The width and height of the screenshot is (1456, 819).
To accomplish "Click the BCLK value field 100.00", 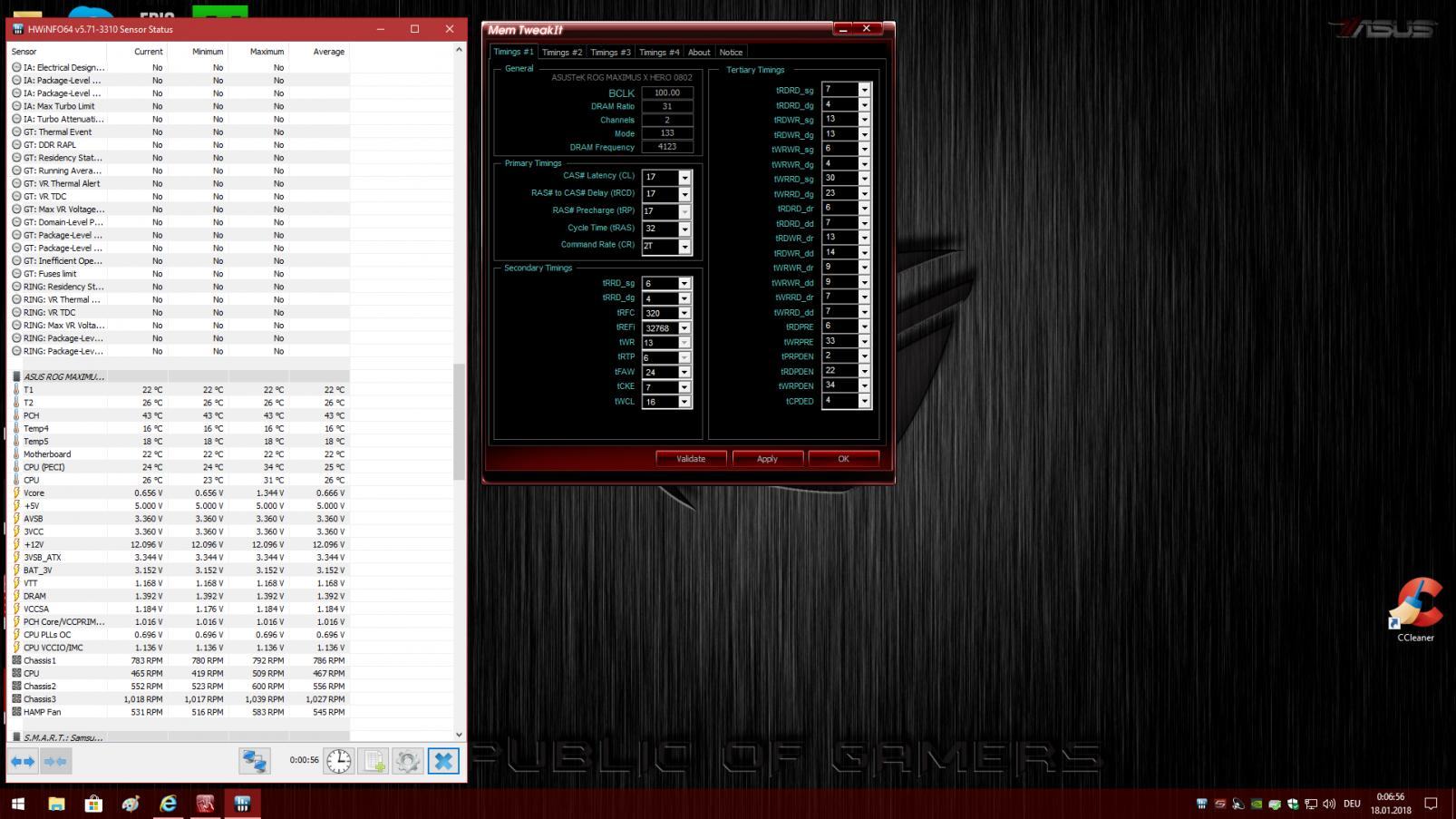I will coord(667,93).
